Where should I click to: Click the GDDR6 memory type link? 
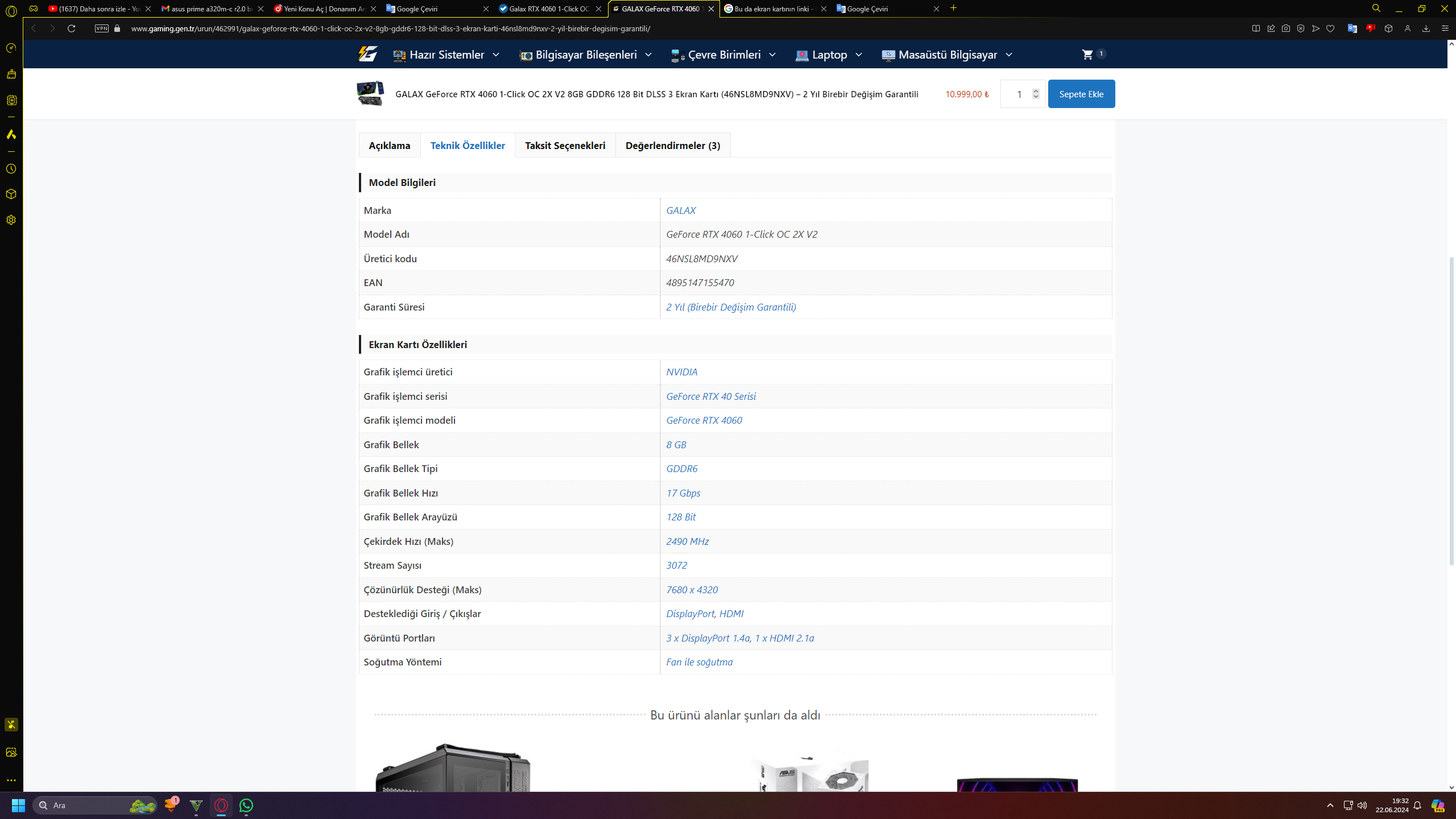pyautogui.click(x=681, y=469)
